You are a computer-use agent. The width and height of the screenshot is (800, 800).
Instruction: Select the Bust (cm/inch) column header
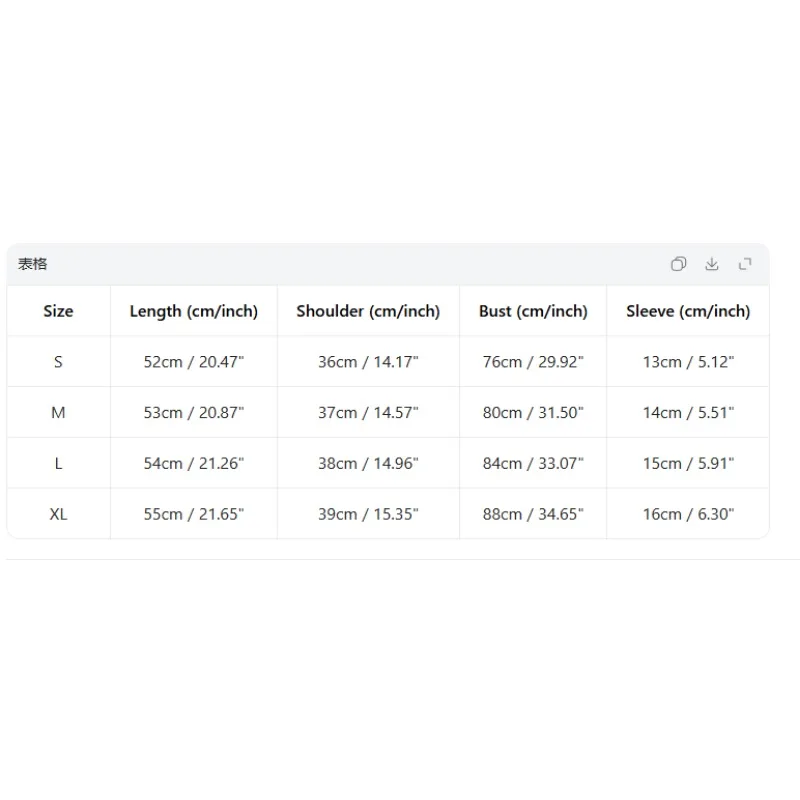[x=533, y=311]
